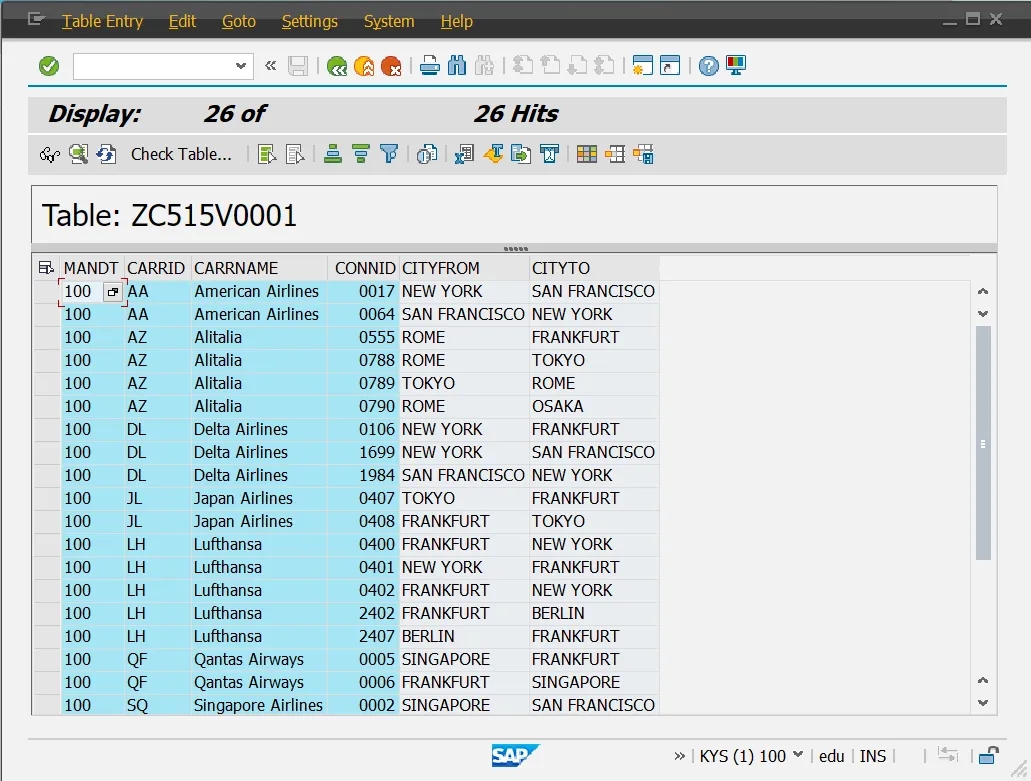Click the red Cancel icon

click(x=391, y=66)
